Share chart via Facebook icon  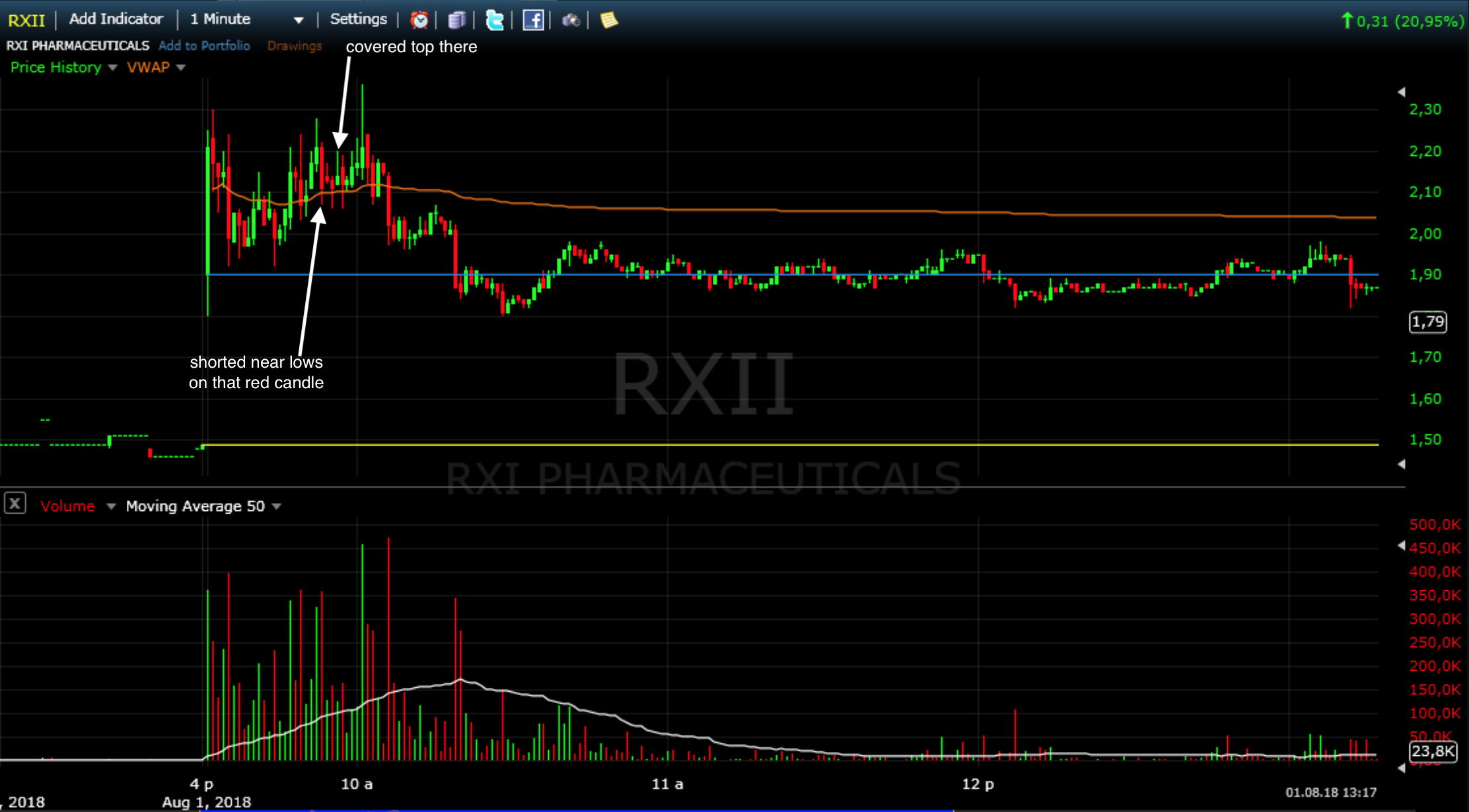(532, 20)
